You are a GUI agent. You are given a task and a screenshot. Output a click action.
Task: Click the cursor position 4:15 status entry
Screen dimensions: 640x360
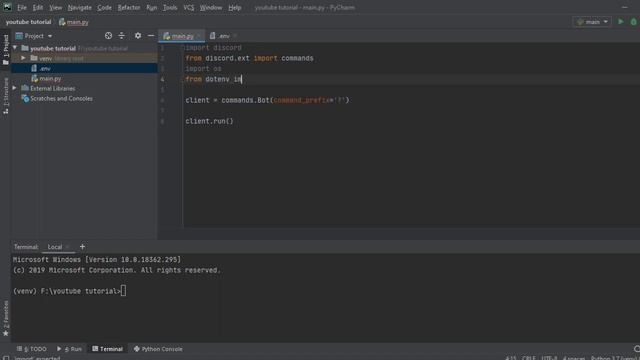(511, 358)
